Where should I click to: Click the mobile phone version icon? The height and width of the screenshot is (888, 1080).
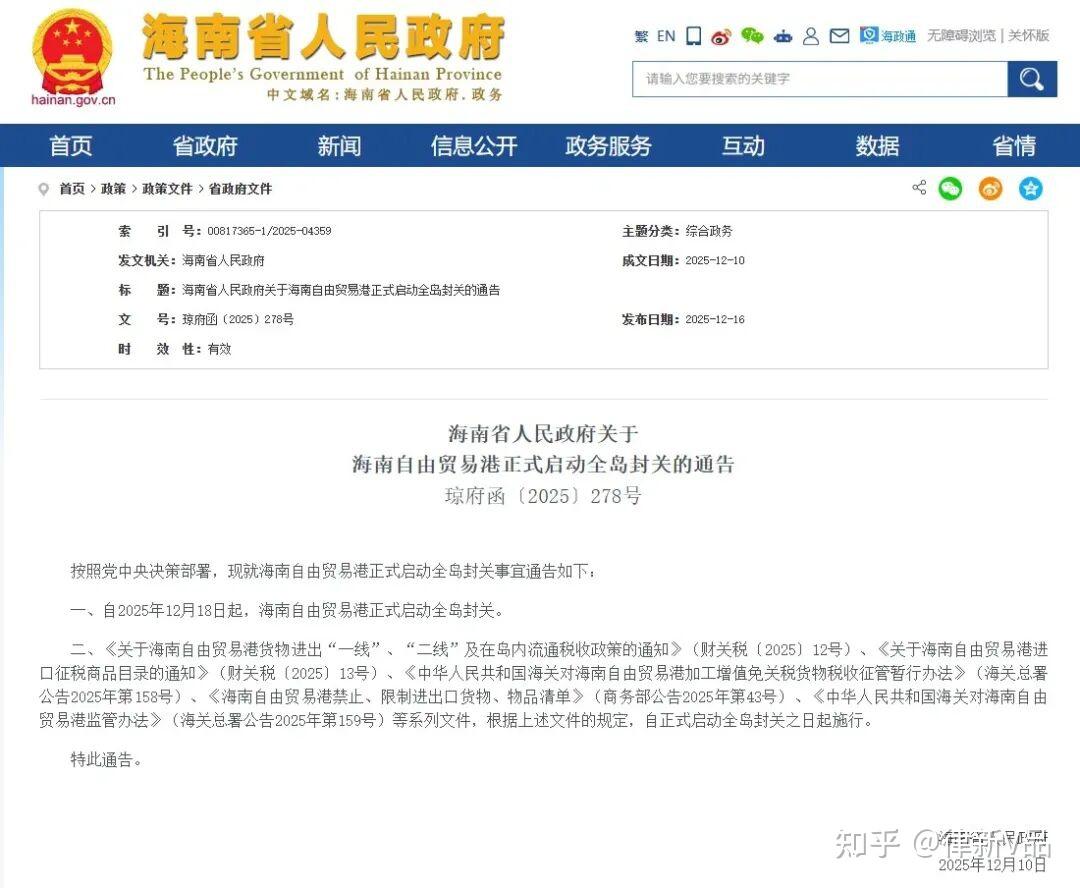[x=693, y=36]
